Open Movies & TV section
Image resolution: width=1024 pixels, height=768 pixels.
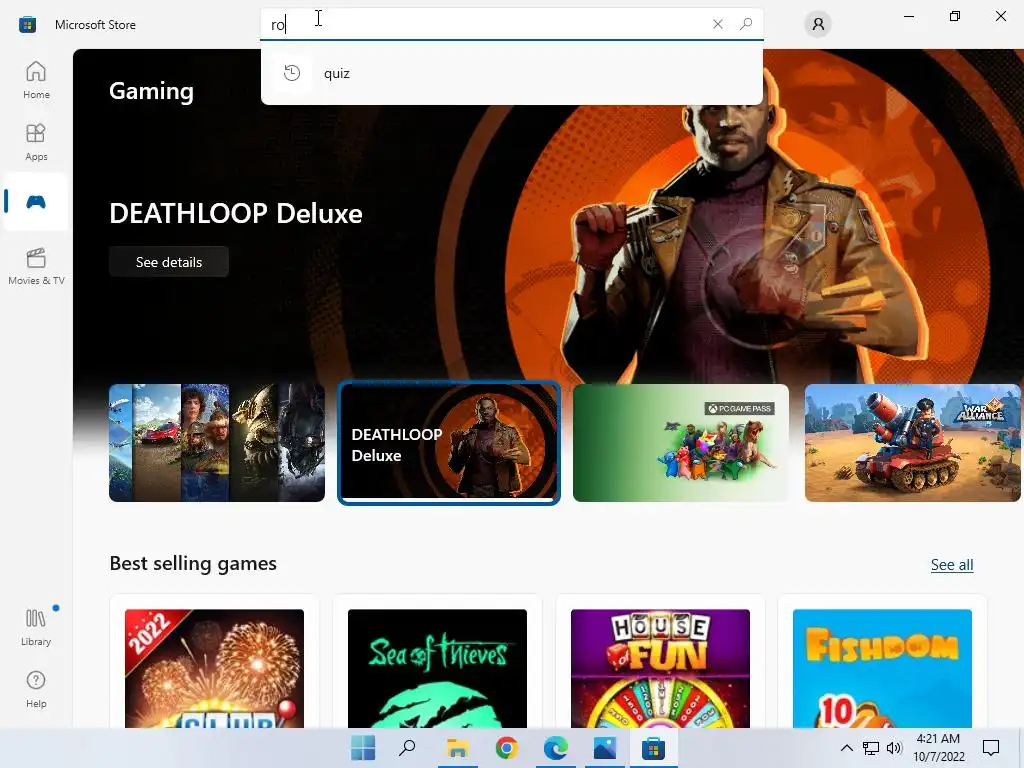(x=36, y=266)
